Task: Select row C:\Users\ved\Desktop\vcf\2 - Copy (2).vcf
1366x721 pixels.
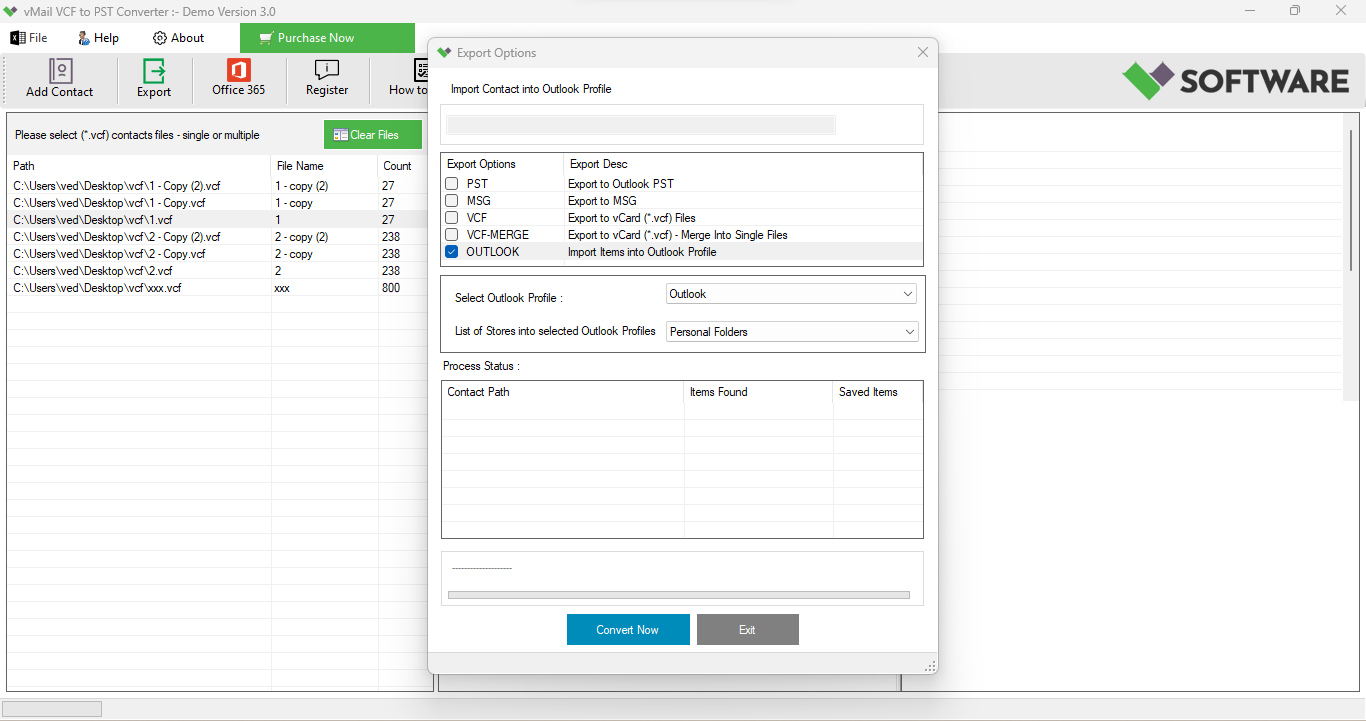Action: 218,237
